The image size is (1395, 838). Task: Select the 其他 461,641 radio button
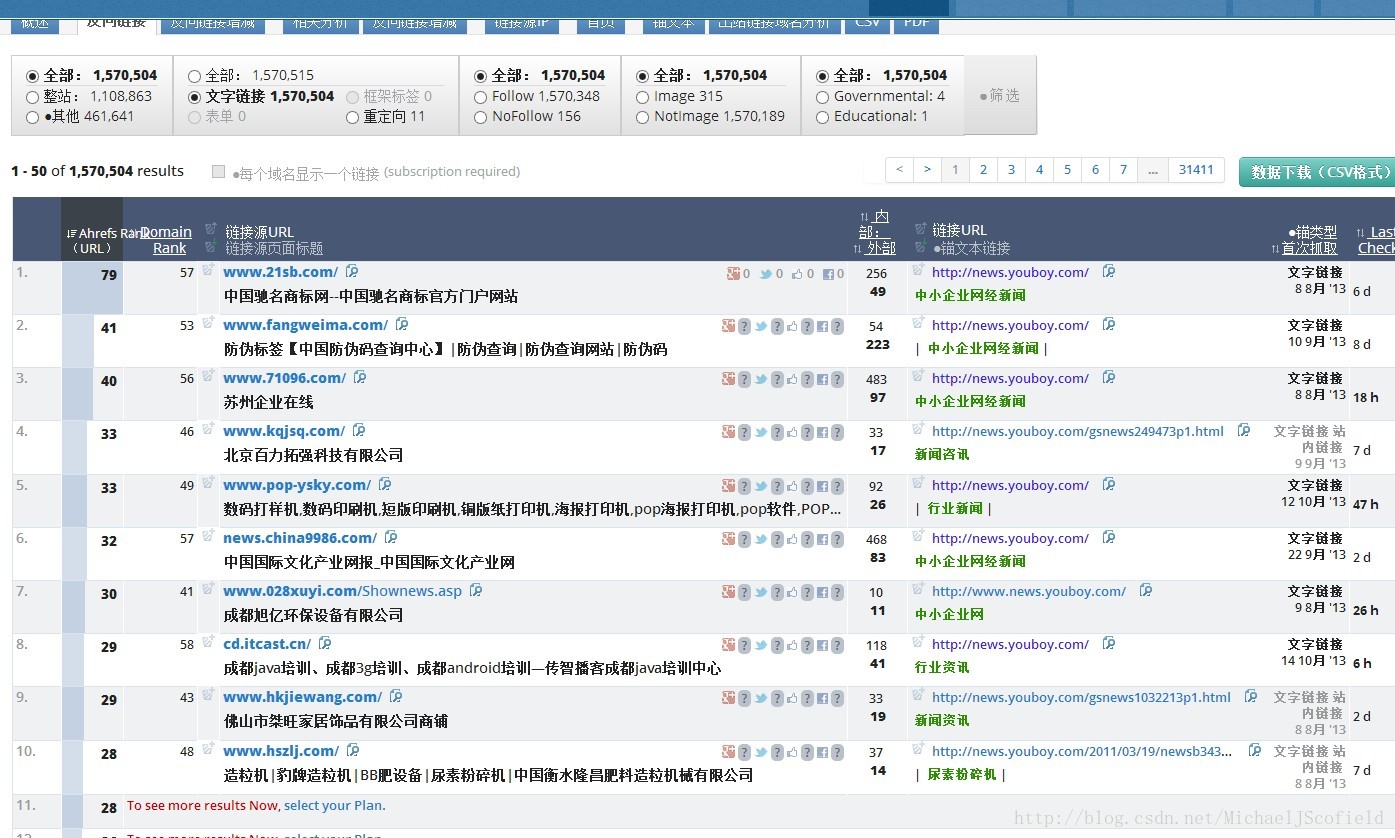click(x=33, y=117)
